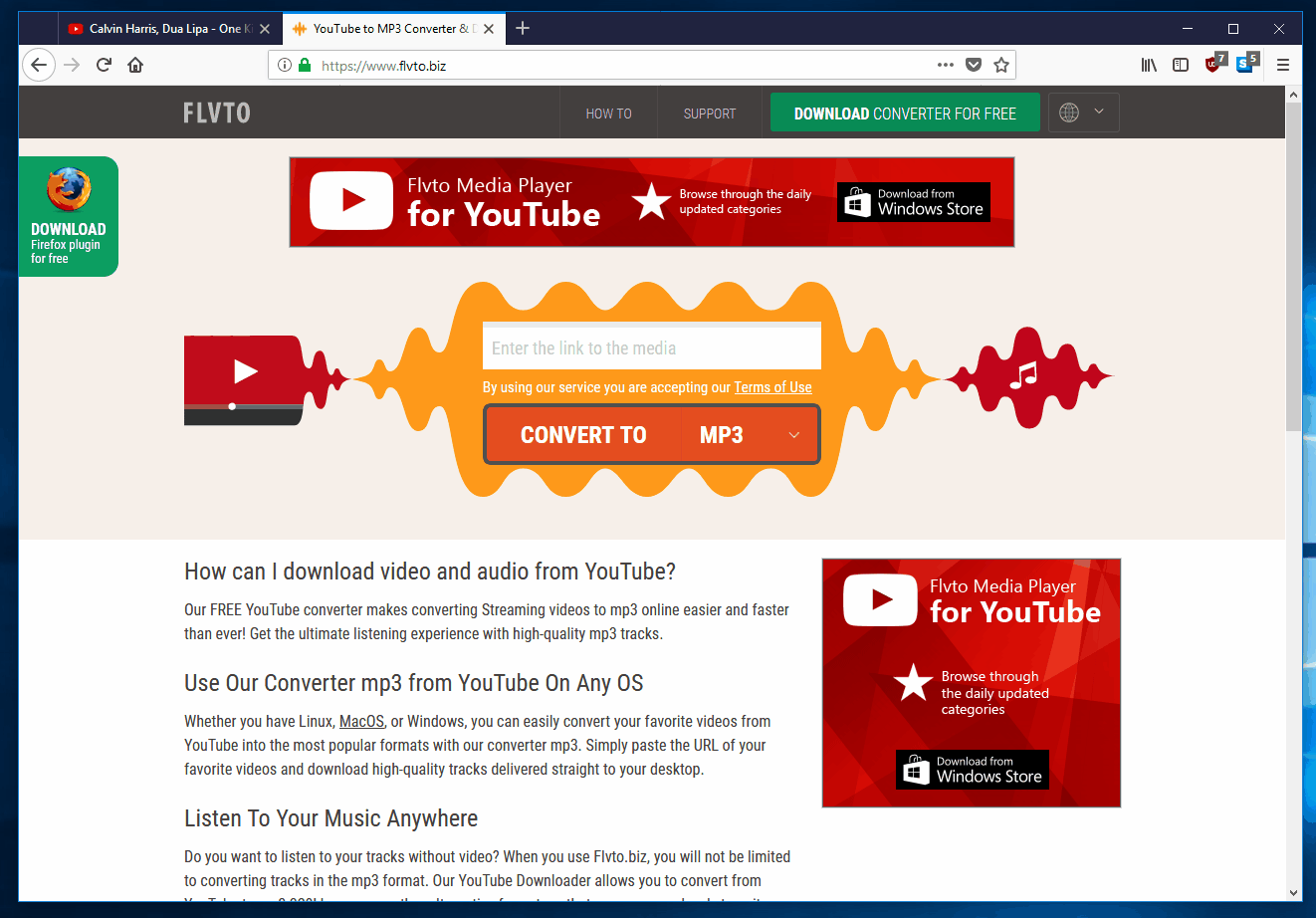Click the red video player illustration
Viewport: 1316px width, 918px height.
click(244, 380)
